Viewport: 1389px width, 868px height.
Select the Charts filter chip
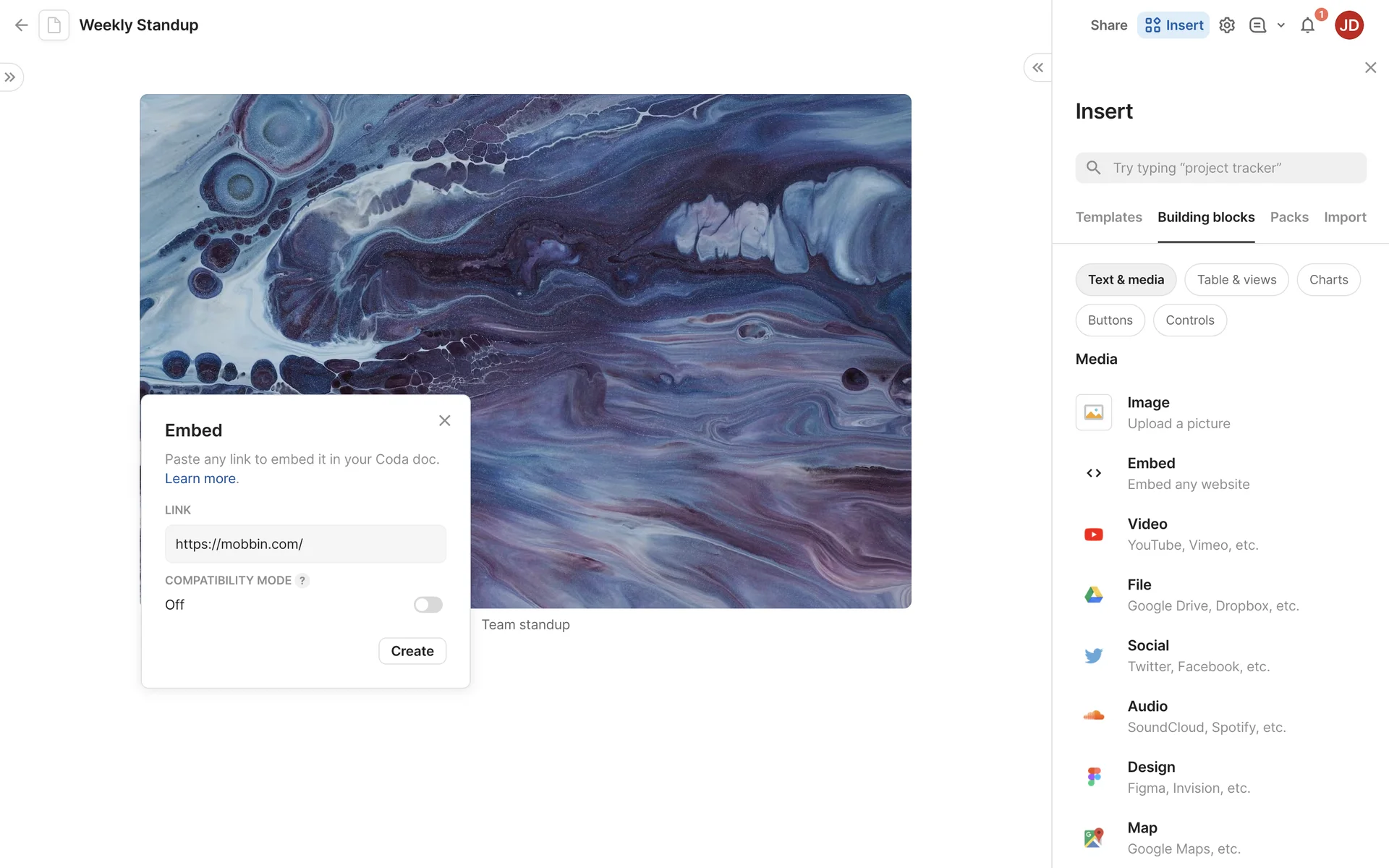click(1328, 280)
